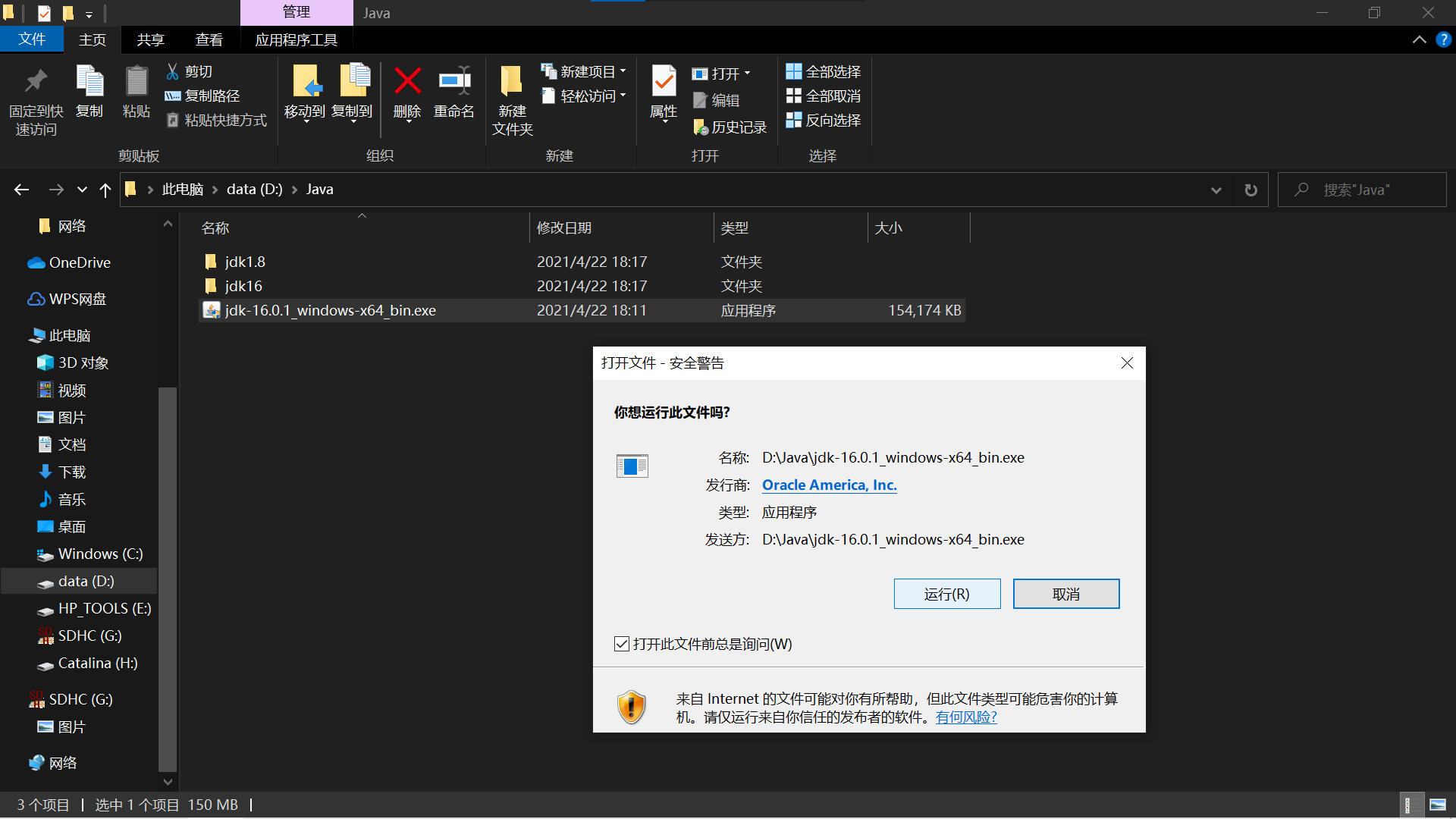Click the Oracle America, Inc. publisher link
The width and height of the screenshot is (1456, 819).
click(x=830, y=485)
